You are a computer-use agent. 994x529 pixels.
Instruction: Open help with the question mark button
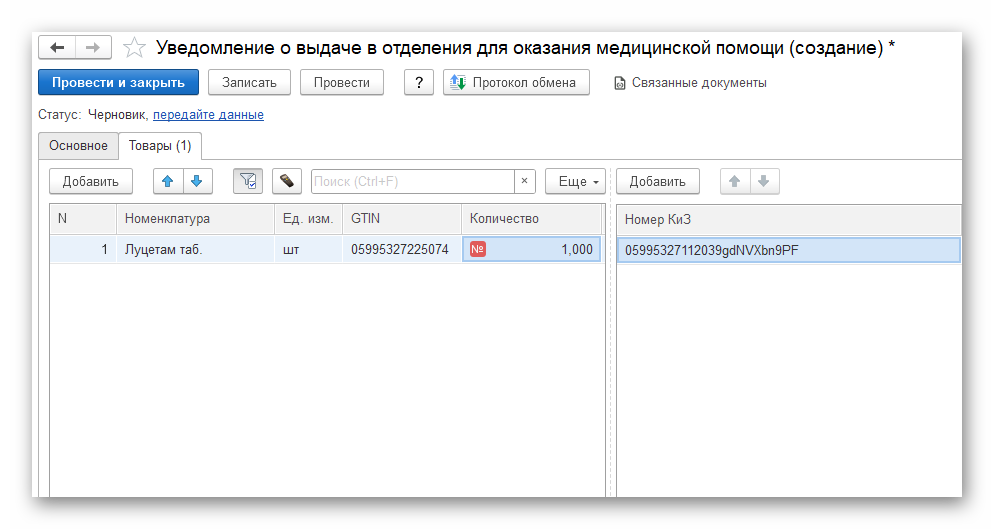coord(418,82)
